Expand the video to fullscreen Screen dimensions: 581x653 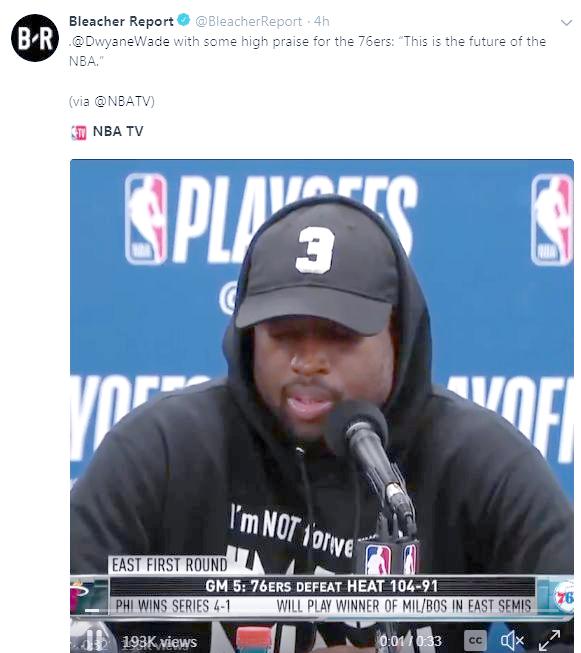(551, 640)
